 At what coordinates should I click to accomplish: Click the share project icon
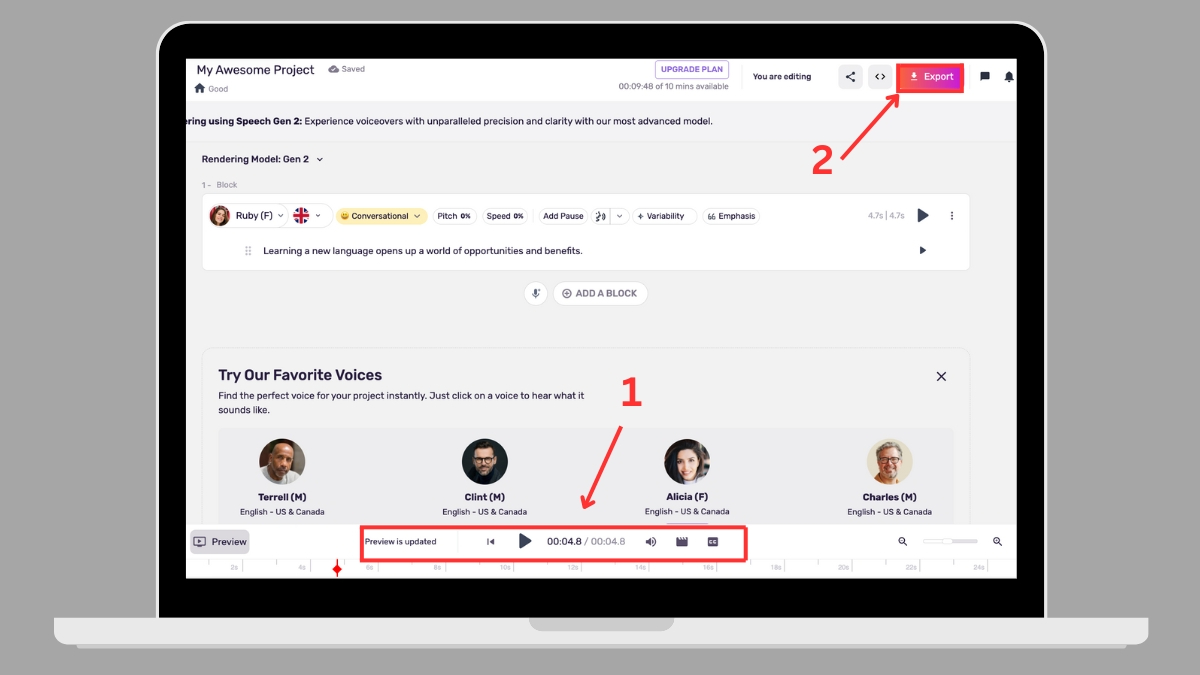point(850,77)
